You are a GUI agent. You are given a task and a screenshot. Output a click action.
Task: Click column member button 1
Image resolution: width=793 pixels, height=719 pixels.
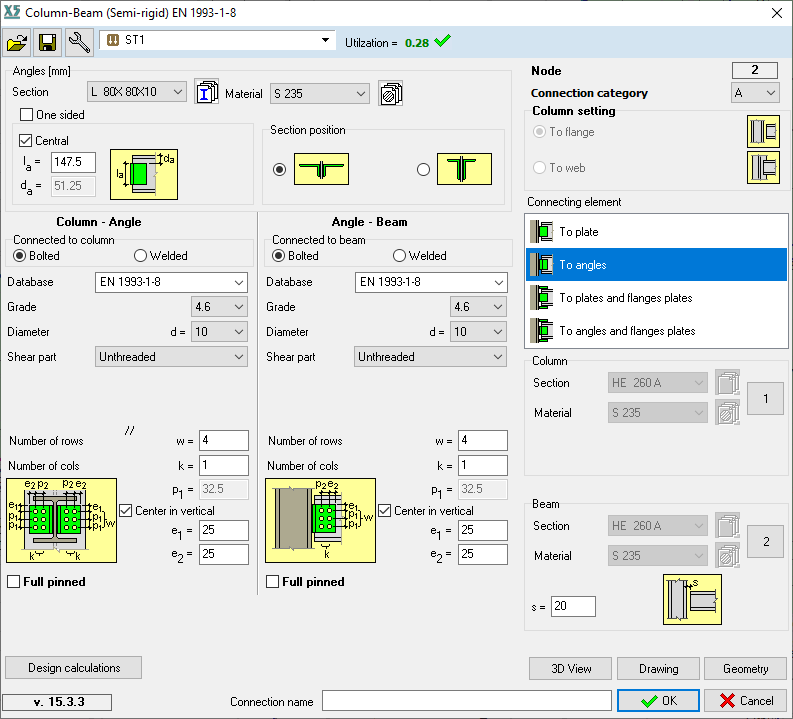click(x=766, y=399)
